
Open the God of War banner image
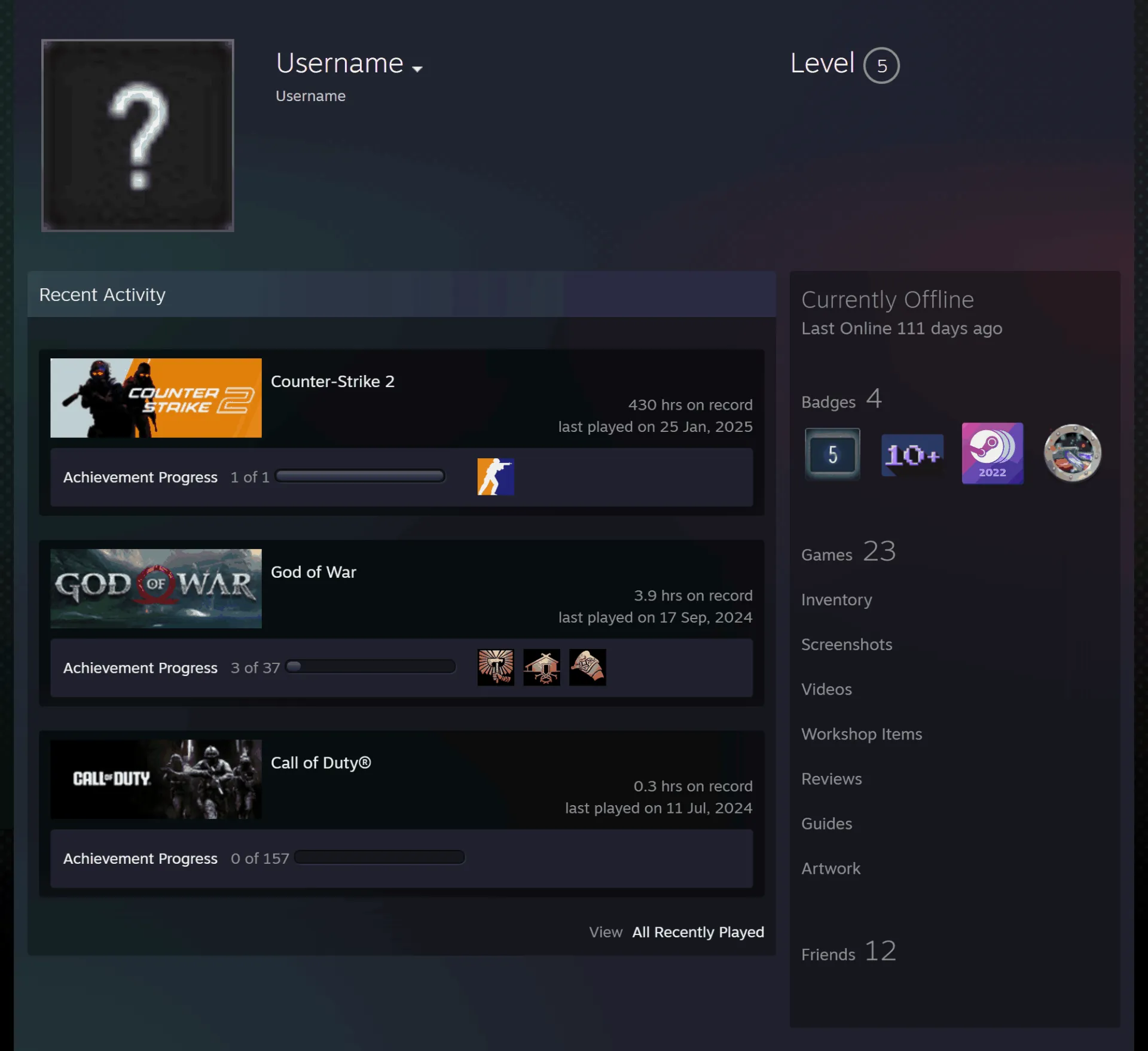coord(156,589)
